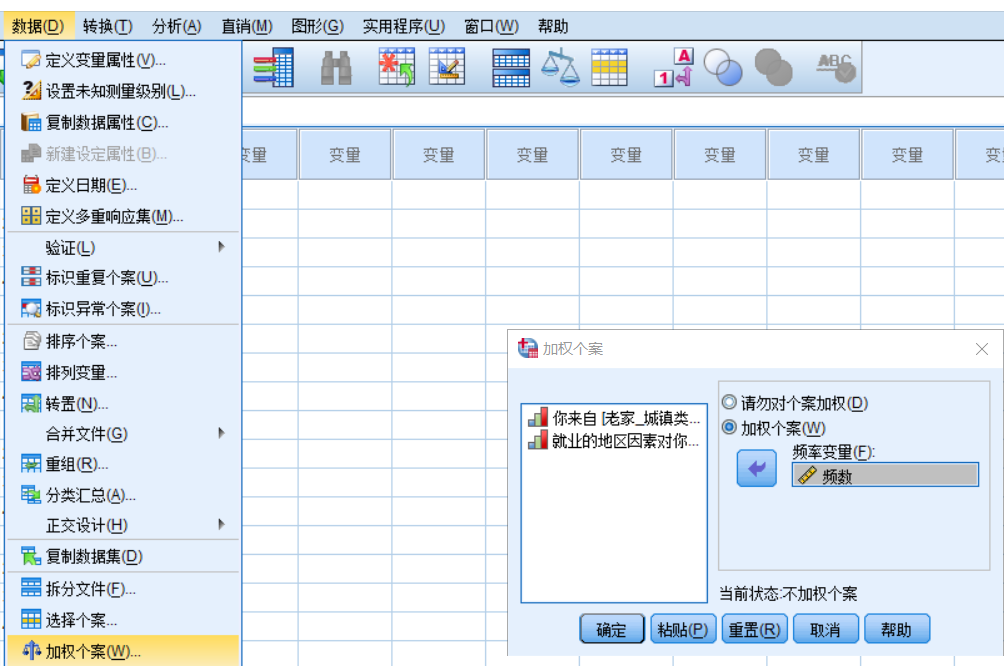Choose 拆分文件(F) menu entry

[x=123, y=589]
